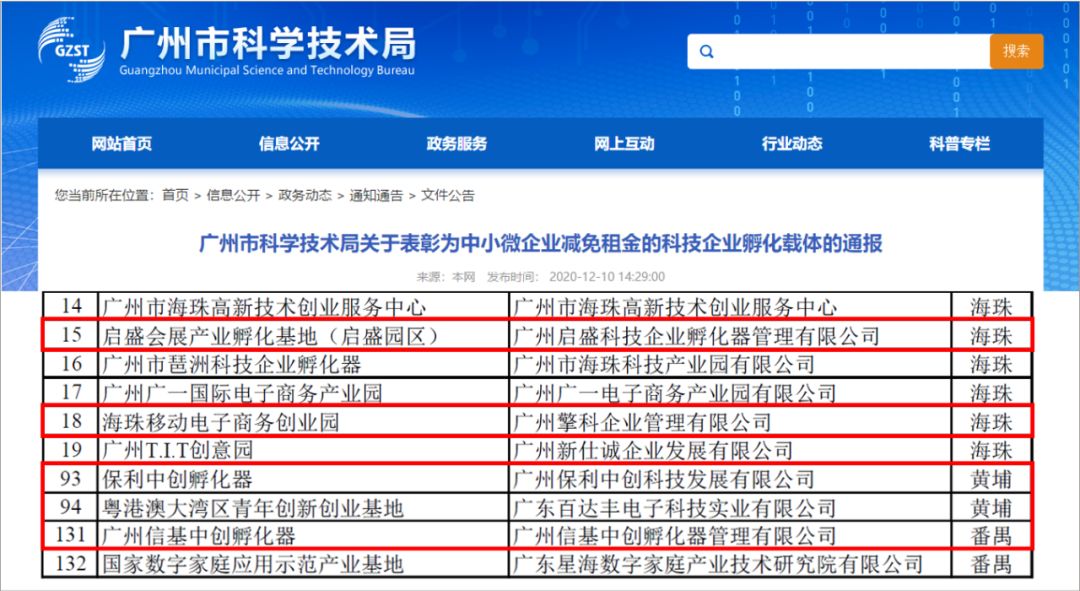
Task: Select cell 广州信基中创孵化器
Action: [x=303, y=535]
